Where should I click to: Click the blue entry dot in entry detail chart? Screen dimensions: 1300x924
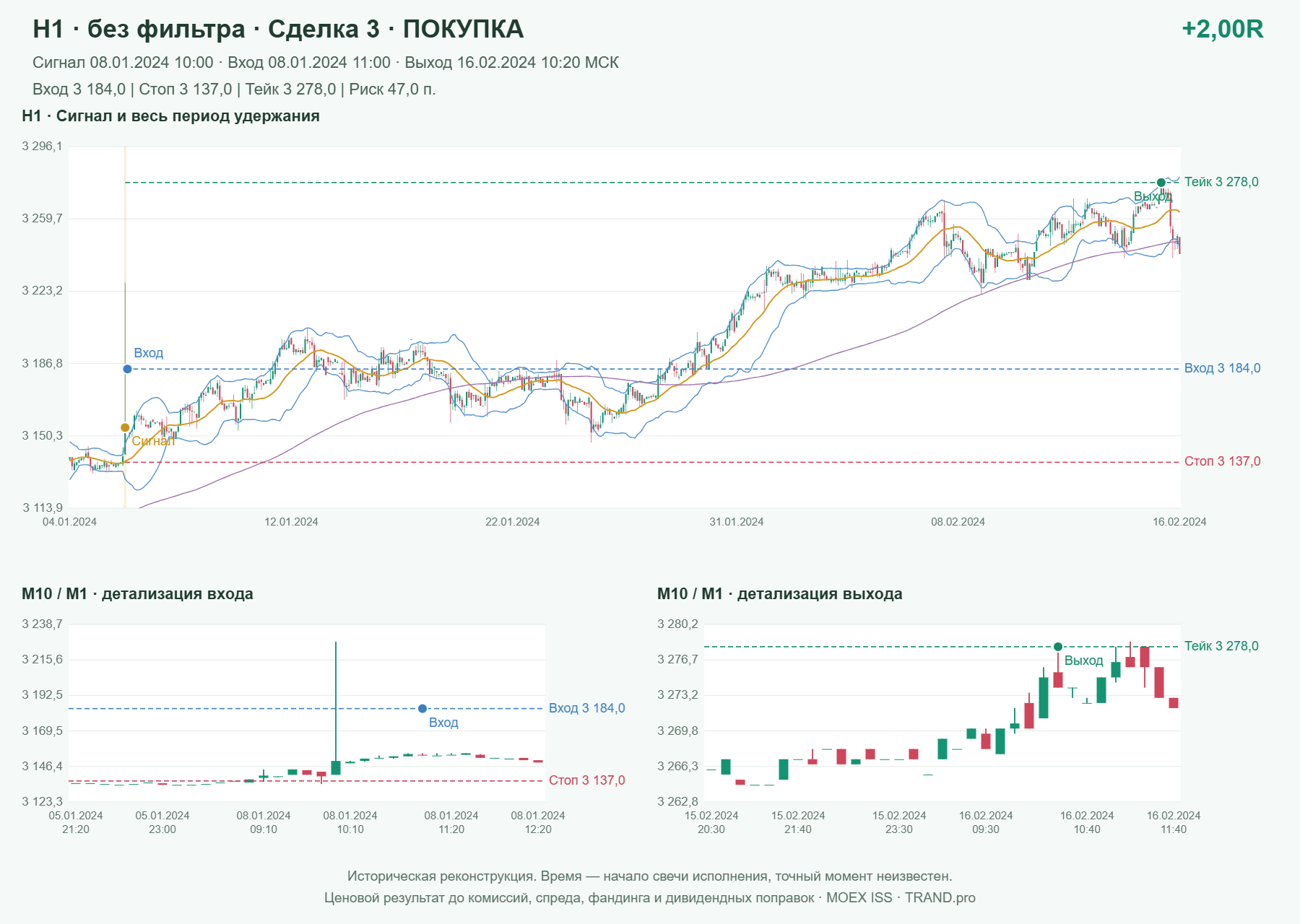(422, 709)
